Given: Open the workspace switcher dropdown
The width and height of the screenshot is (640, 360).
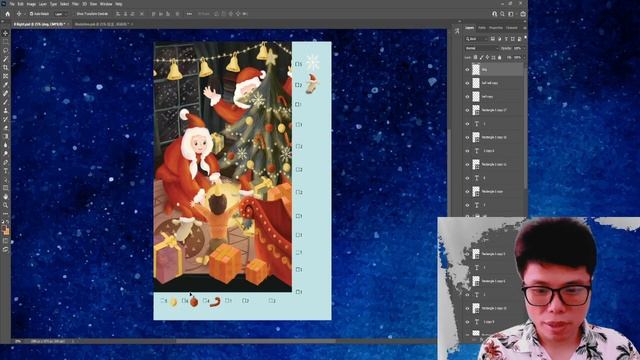Looking at the screenshot, I should pyautogui.click(x=512, y=14).
